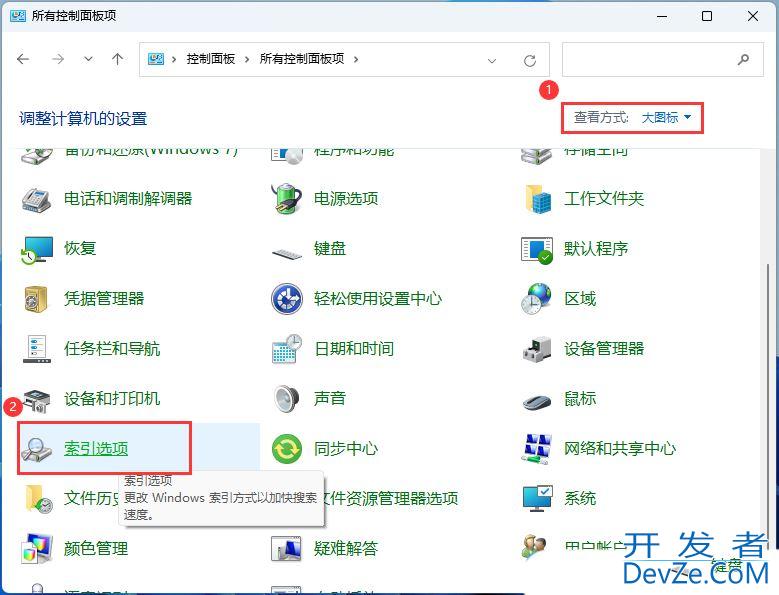Click the Indexing Options (索引选项) magnifier icon
The width and height of the screenshot is (779, 595).
[x=36, y=449]
